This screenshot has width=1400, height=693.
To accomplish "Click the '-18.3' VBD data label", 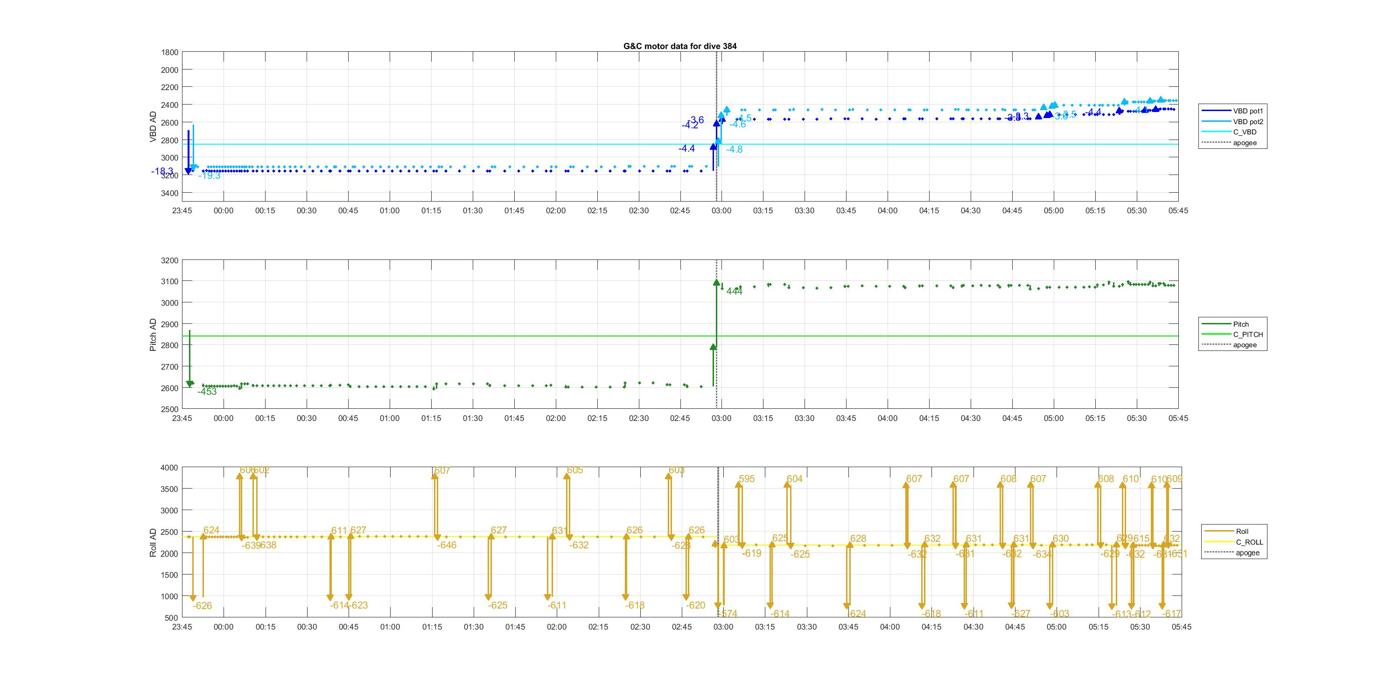I will click(x=162, y=172).
